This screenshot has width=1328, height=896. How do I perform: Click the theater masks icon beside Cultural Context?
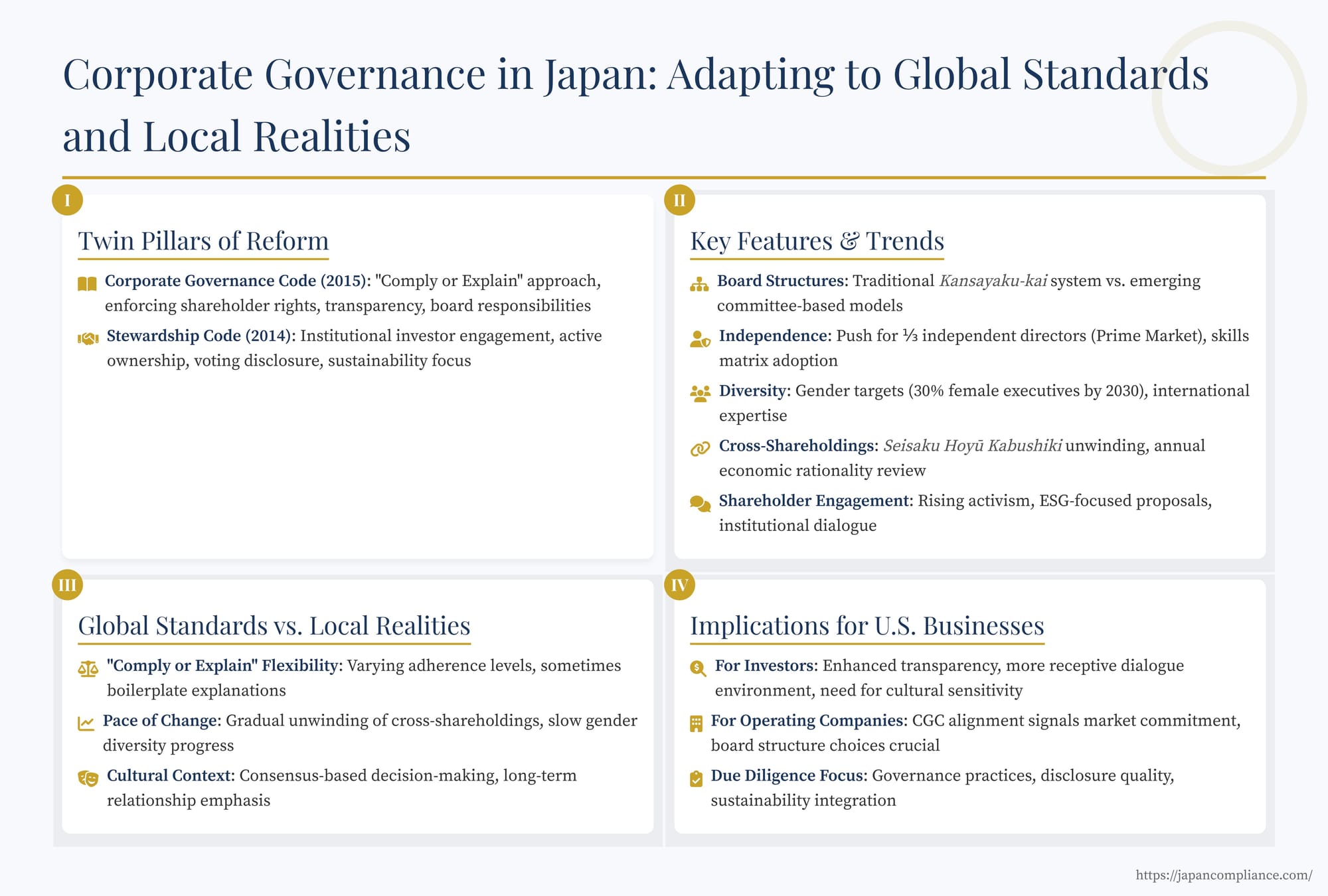click(88, 778)
